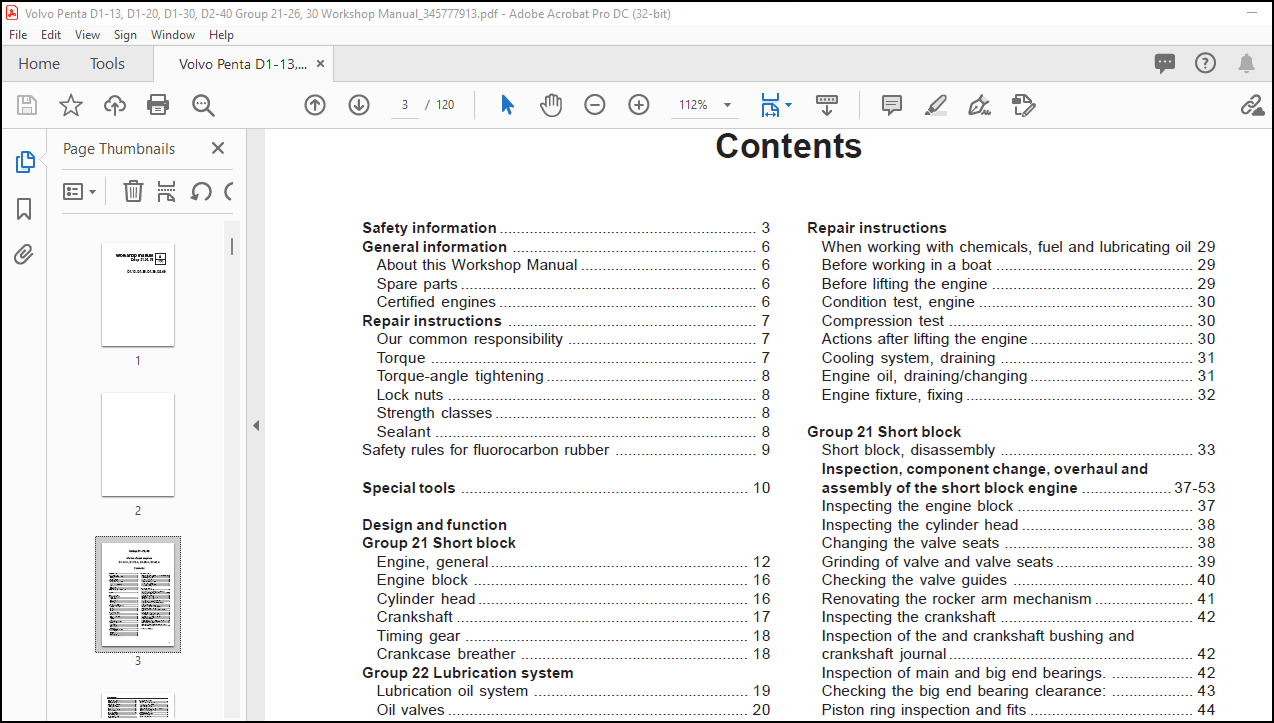Click the fit page scrolling mode icon
The height and width of the screenshot is (723, 1274).
pos(770,105)
